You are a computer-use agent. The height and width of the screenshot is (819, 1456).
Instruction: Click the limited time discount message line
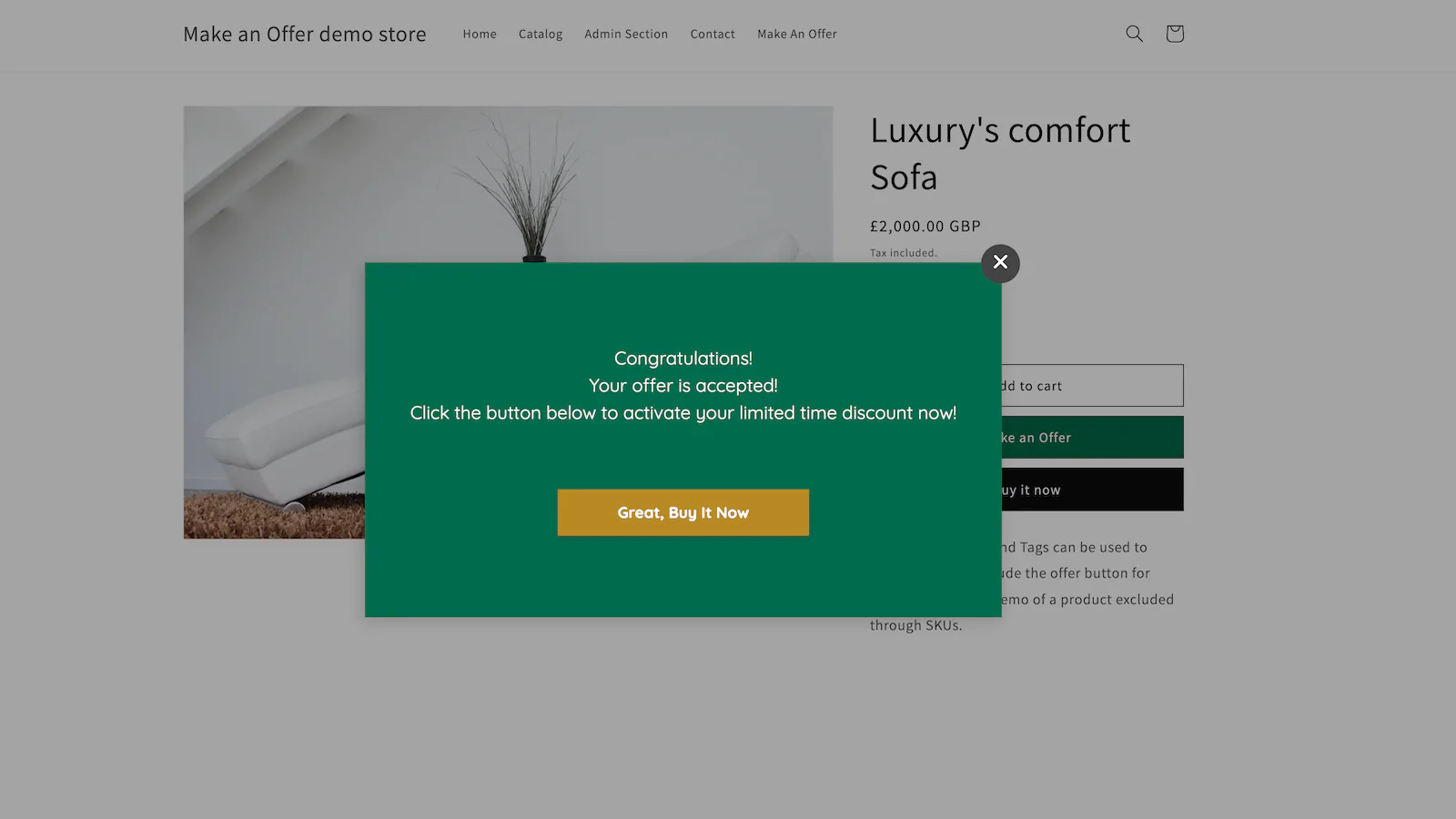click(683, 413)
